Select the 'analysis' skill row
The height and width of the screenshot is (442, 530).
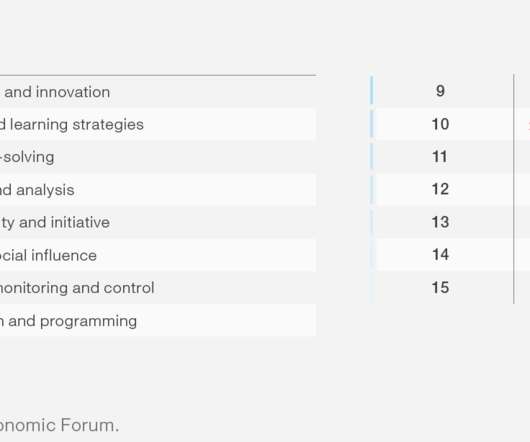[158, 190]
